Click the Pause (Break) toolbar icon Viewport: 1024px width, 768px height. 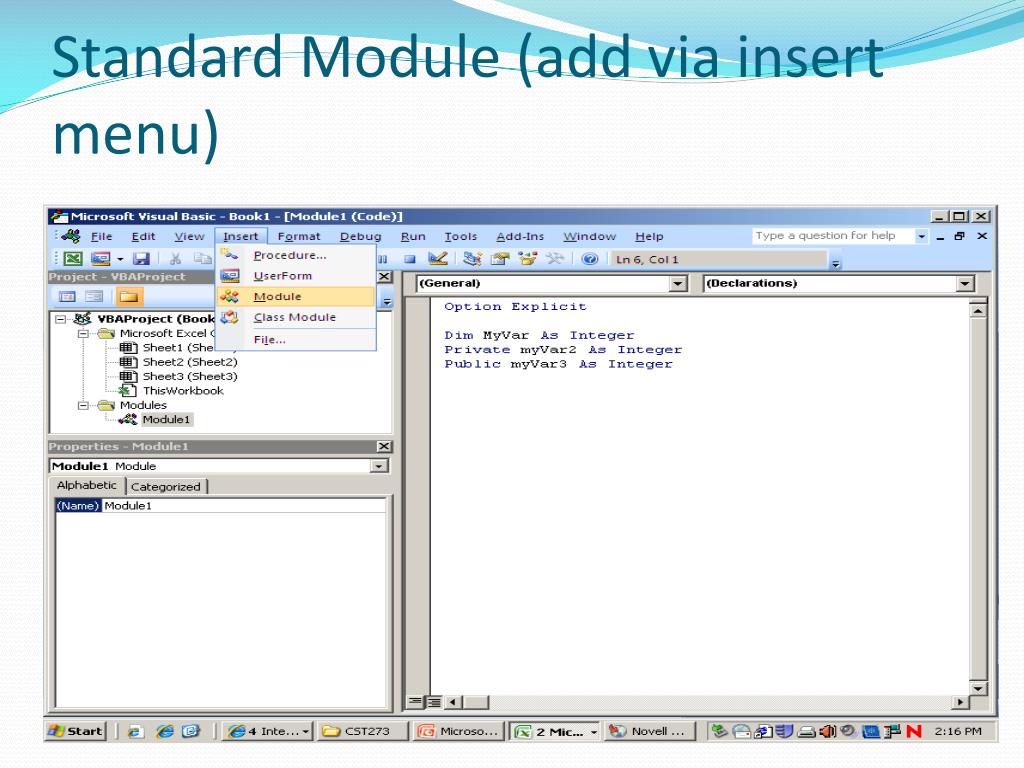(x=383, y=259)
